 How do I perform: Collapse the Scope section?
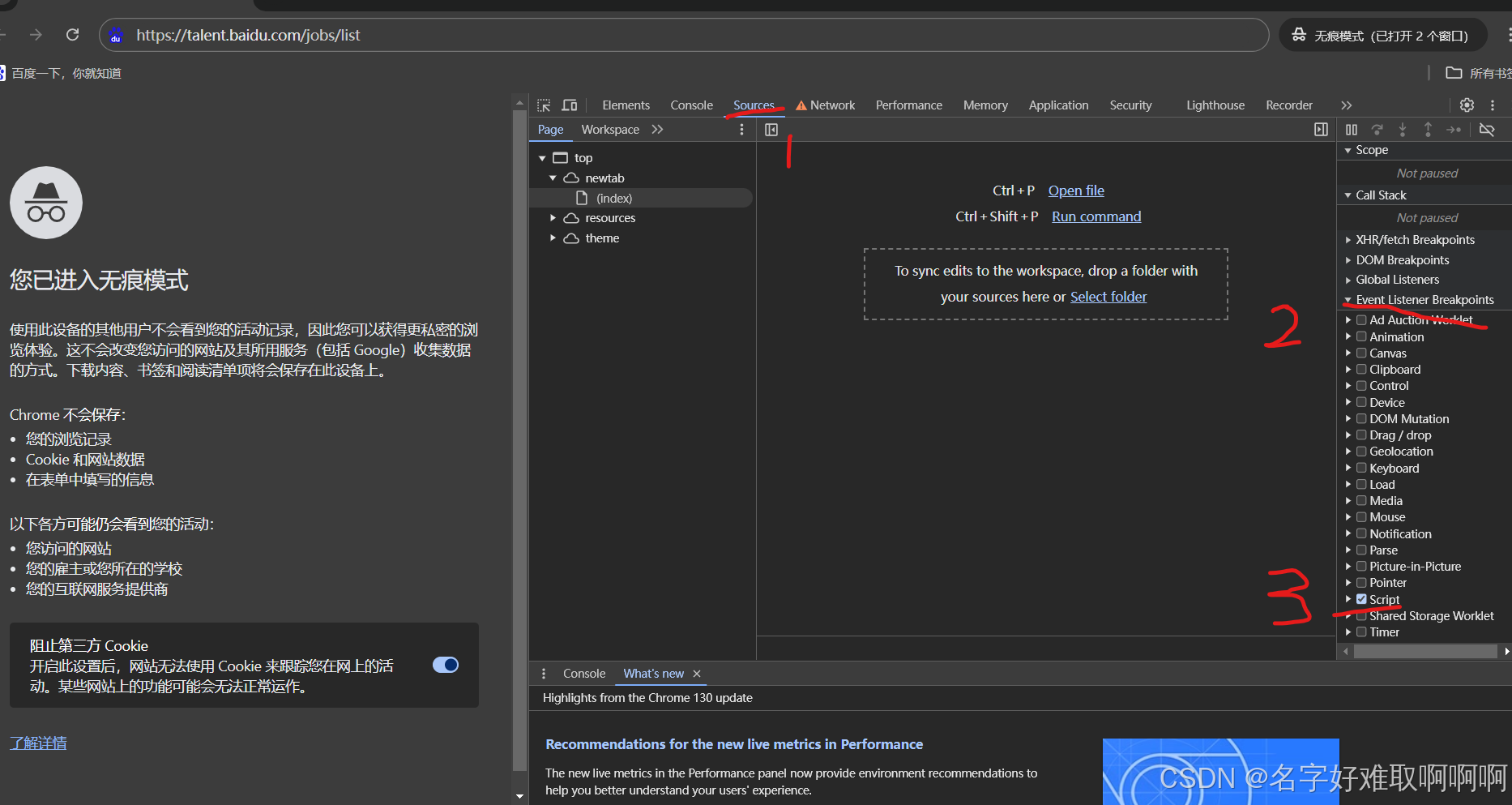1348,150
